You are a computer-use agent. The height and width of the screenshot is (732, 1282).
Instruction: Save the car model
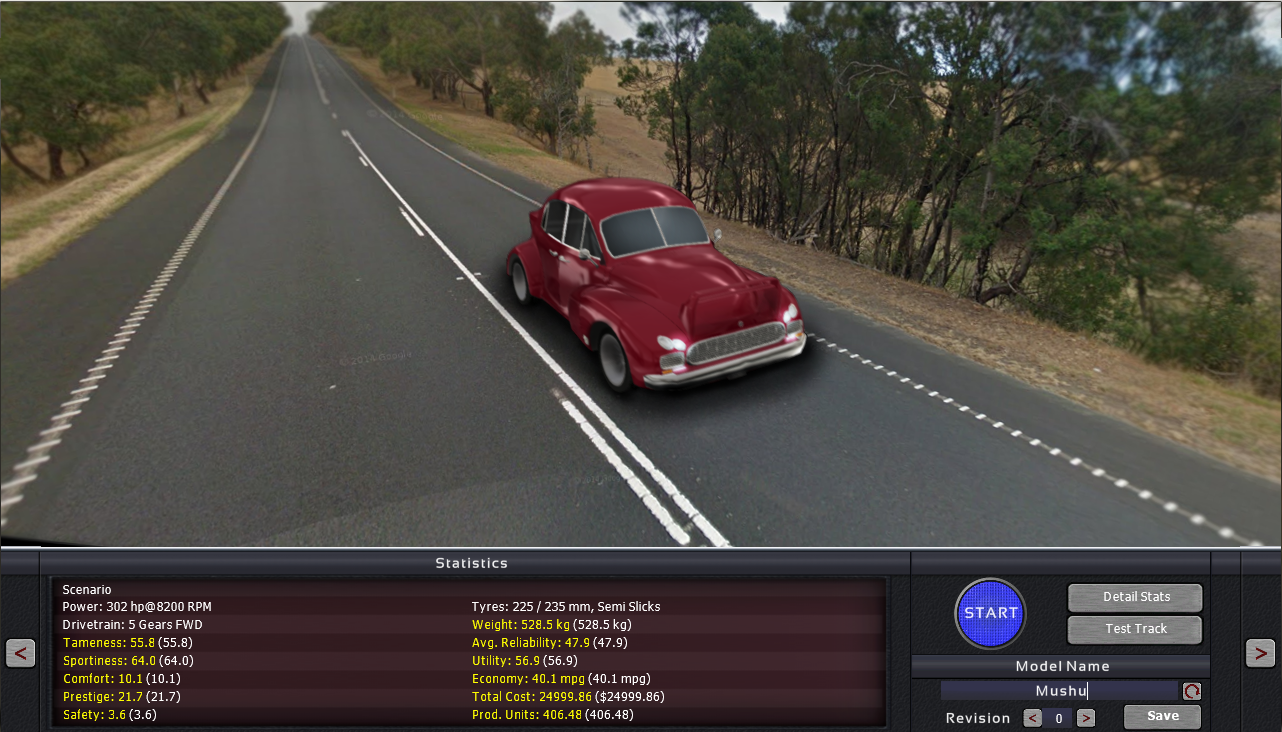1162,716
